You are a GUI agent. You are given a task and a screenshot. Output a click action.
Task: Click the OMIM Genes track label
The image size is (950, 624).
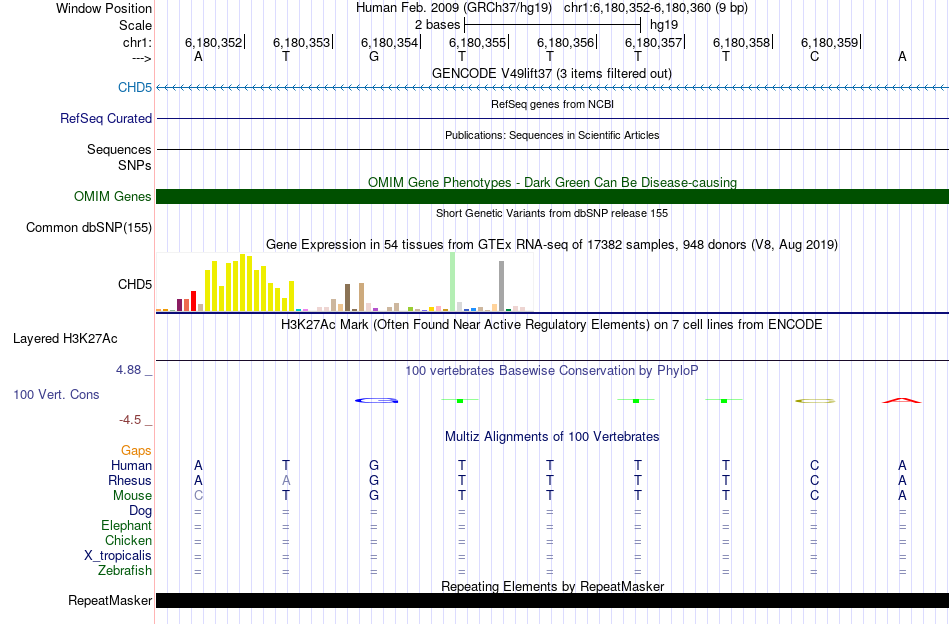coord(113,196)
